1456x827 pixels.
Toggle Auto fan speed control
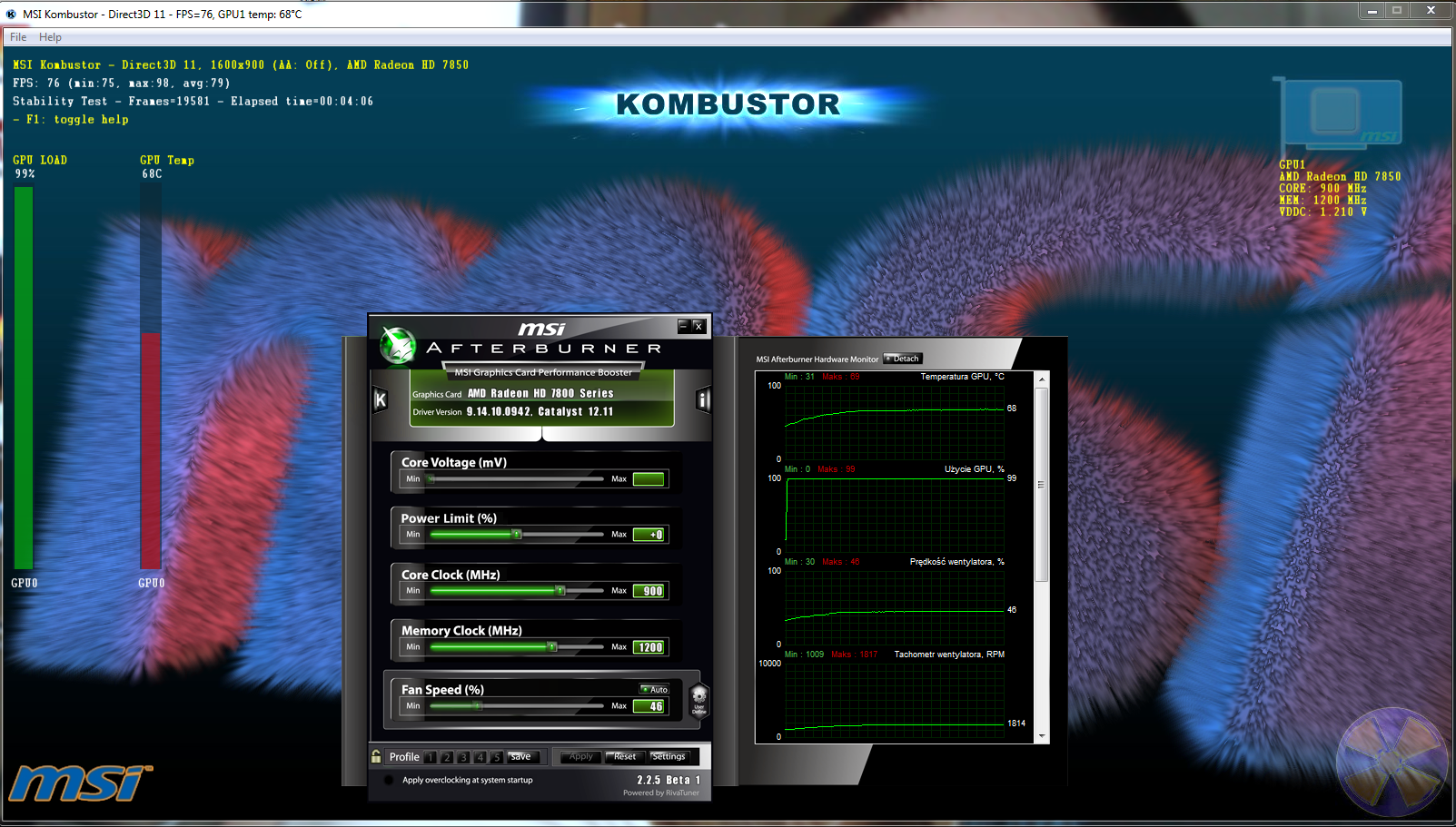(x=654, y=689)
